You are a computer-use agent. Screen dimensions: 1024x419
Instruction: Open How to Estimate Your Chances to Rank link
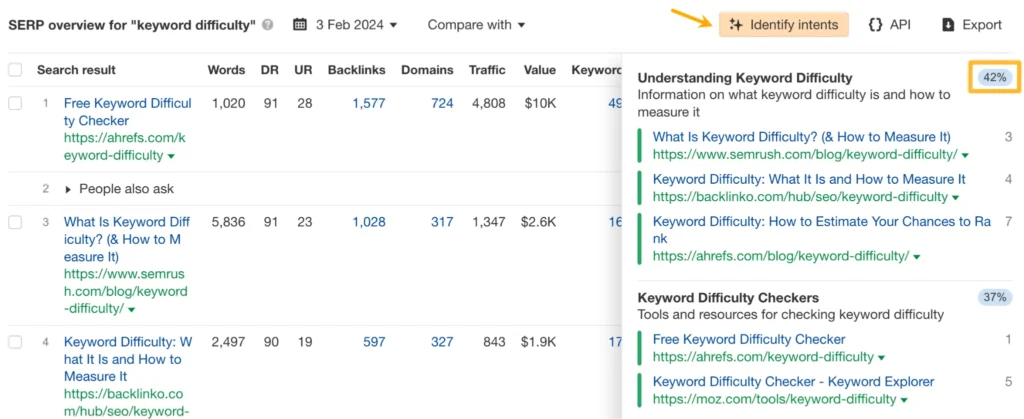pos(822,230)
